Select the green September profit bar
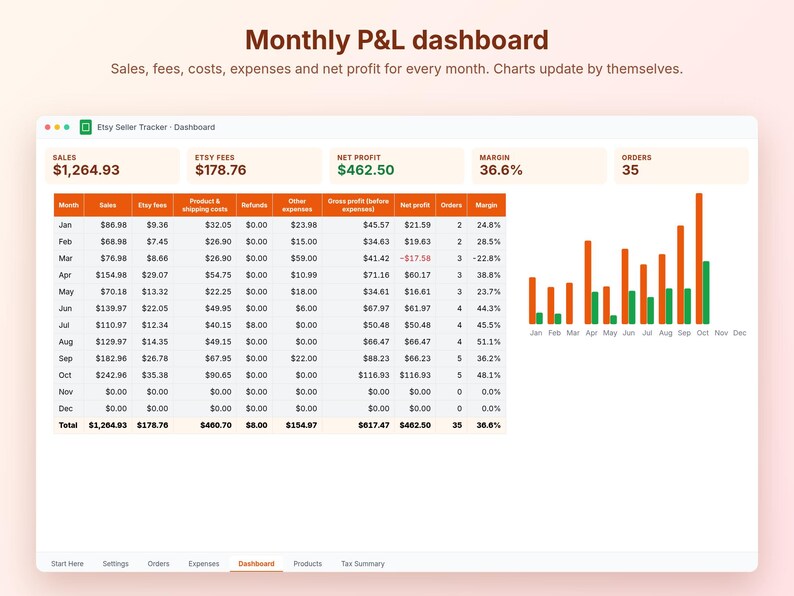794x596 pixels. tap(688, 306)
